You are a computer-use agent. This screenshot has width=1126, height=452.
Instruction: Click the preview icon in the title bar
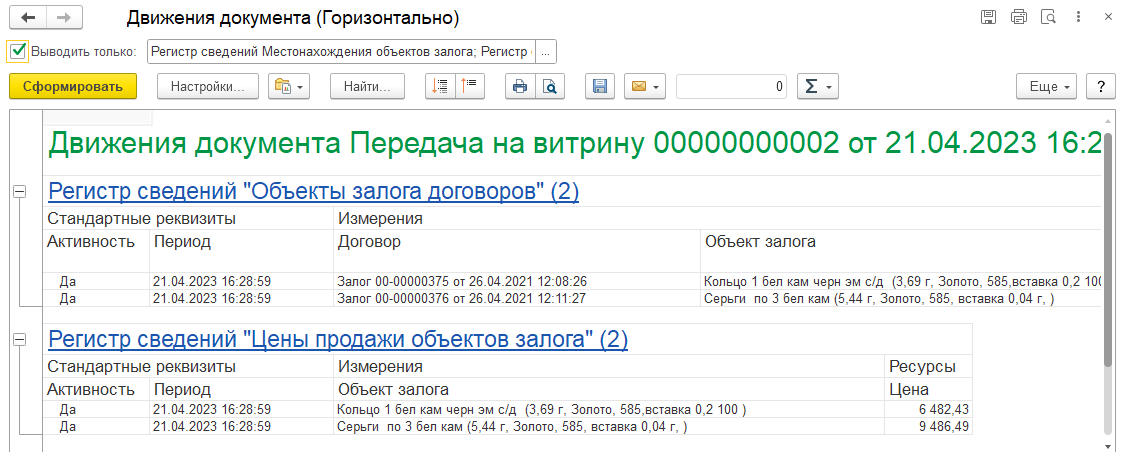[1048, 17]
